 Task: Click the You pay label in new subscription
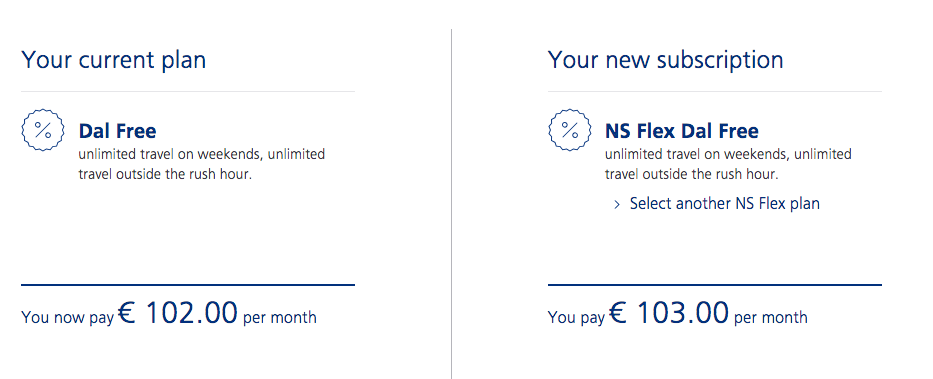(x=576, y=318)
